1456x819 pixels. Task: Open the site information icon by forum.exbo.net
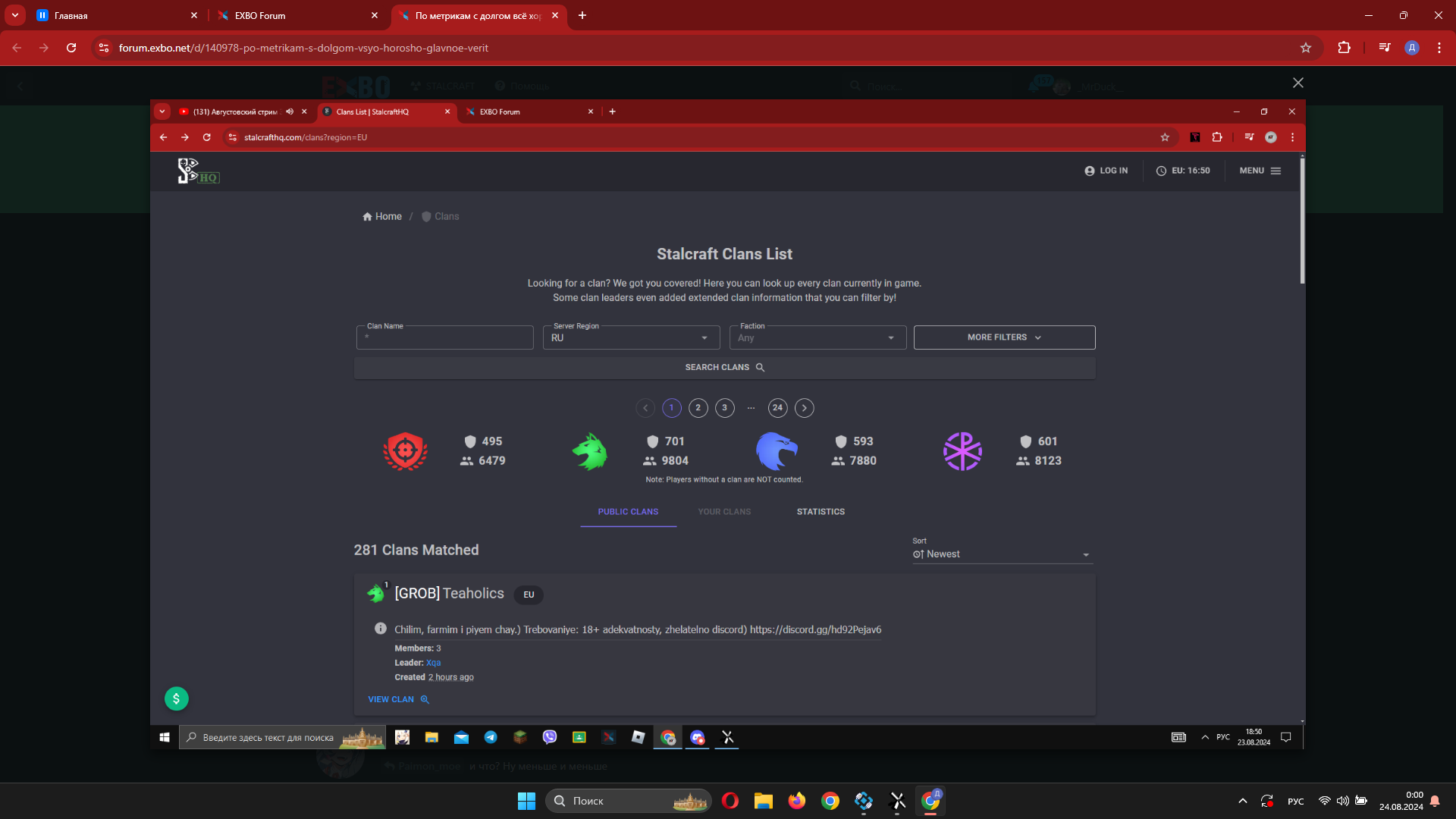point(104,48)
